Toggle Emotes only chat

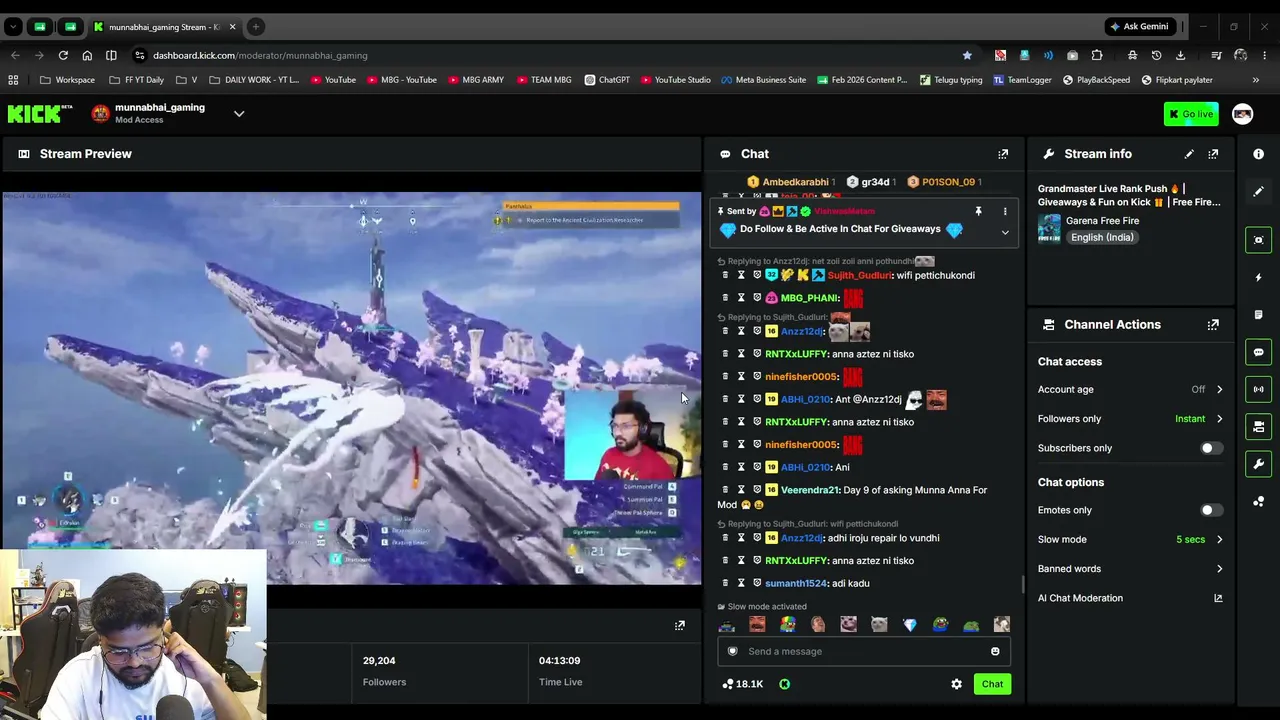pos(1211,510)
